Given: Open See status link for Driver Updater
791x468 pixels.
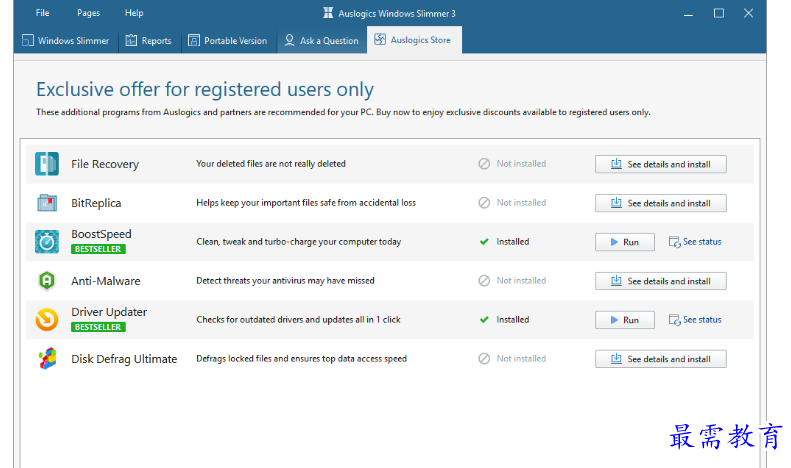Looking at the screenshot, I should point(695,320).
